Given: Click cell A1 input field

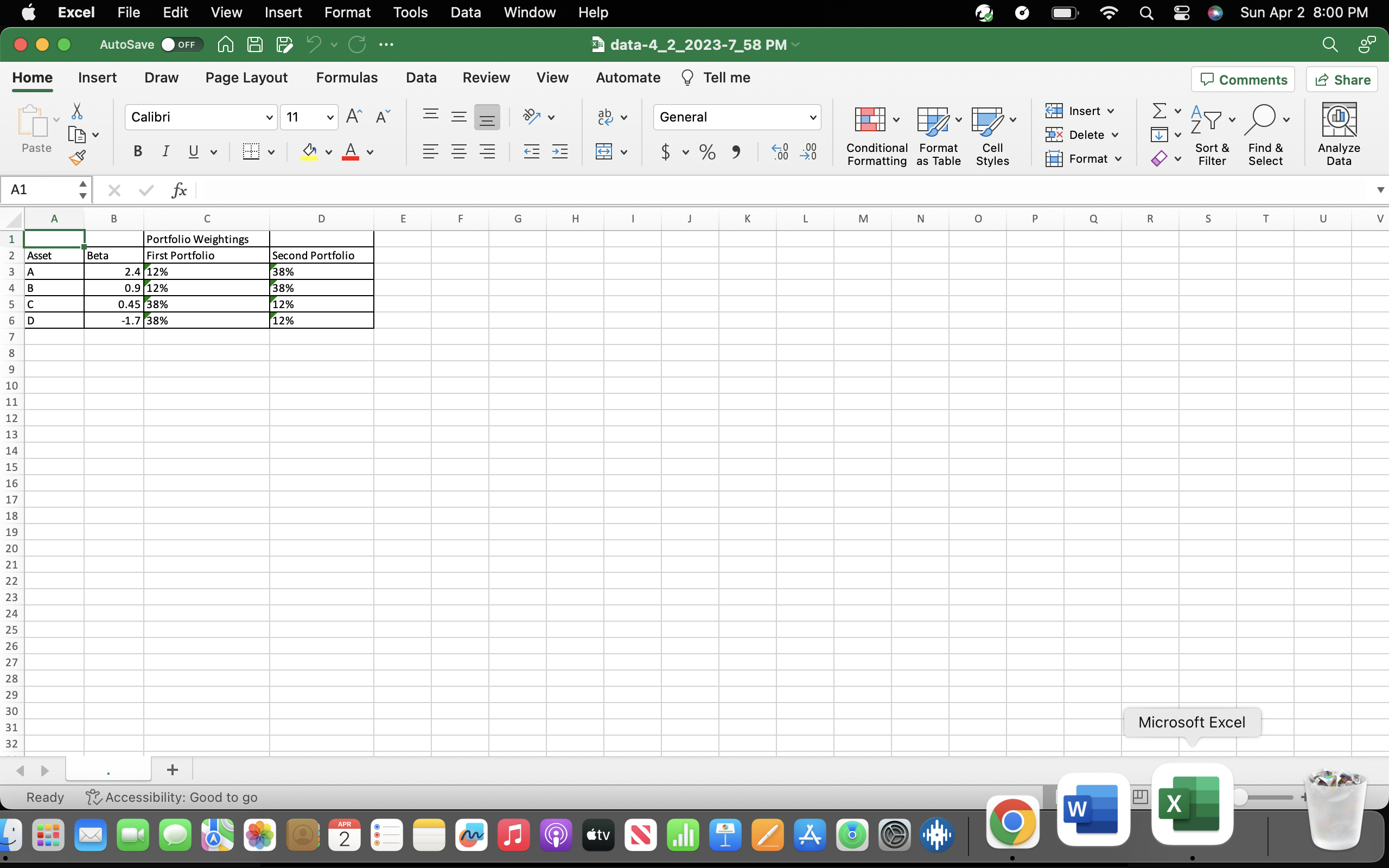Looking at the screenshot, I should pyautogui.click(x=54, y=238).
